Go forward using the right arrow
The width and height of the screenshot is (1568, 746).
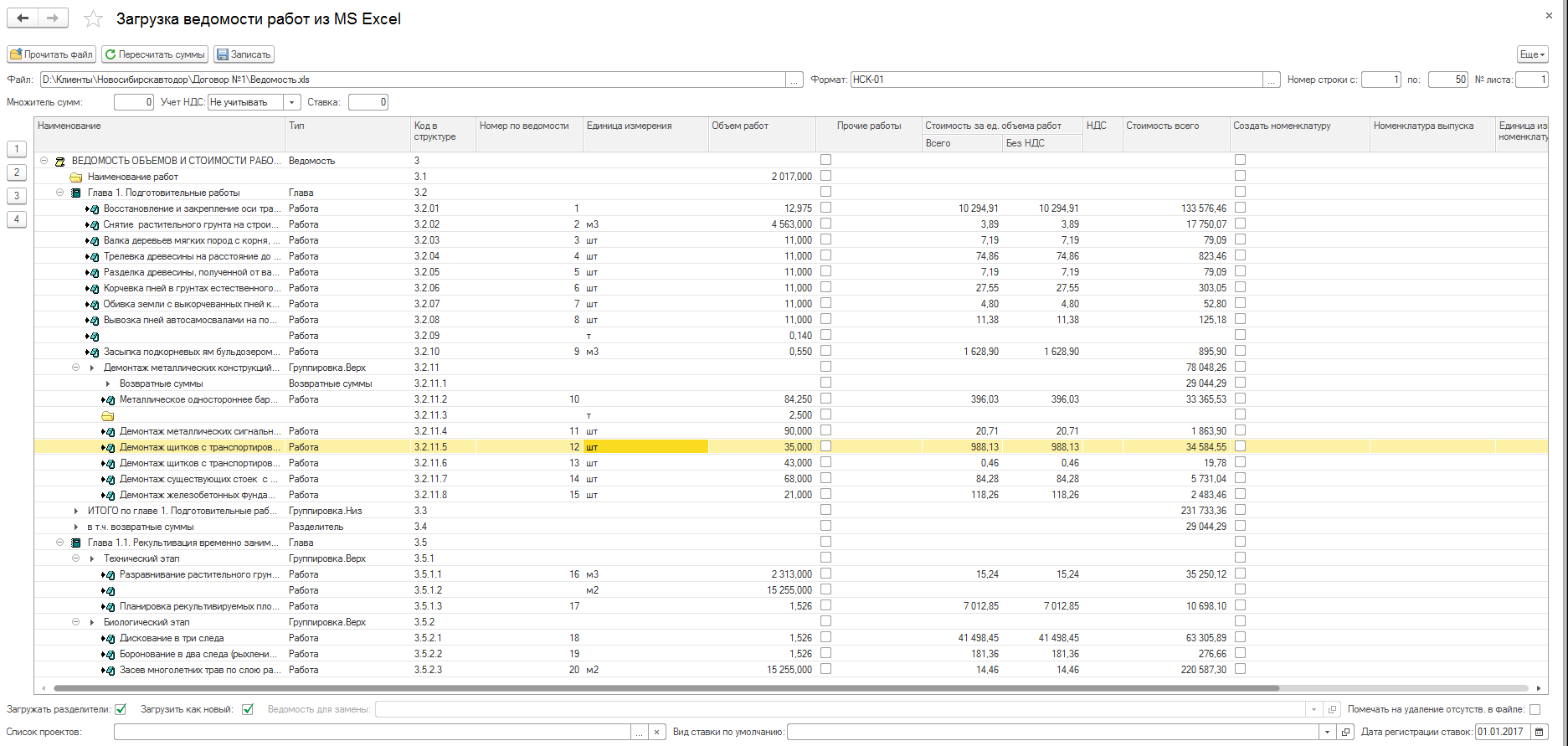click(x=53, y=18)
